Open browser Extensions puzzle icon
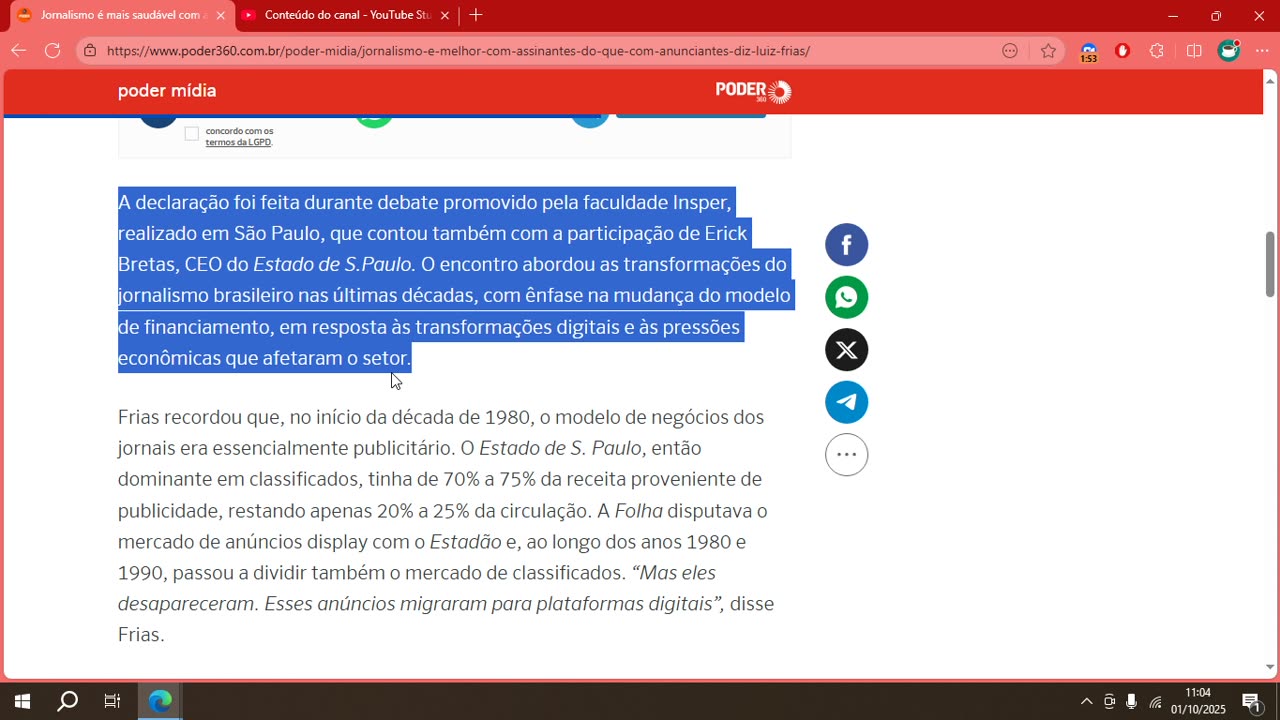The width and height of the screenshot is (1280, 720). point(1157,51)
